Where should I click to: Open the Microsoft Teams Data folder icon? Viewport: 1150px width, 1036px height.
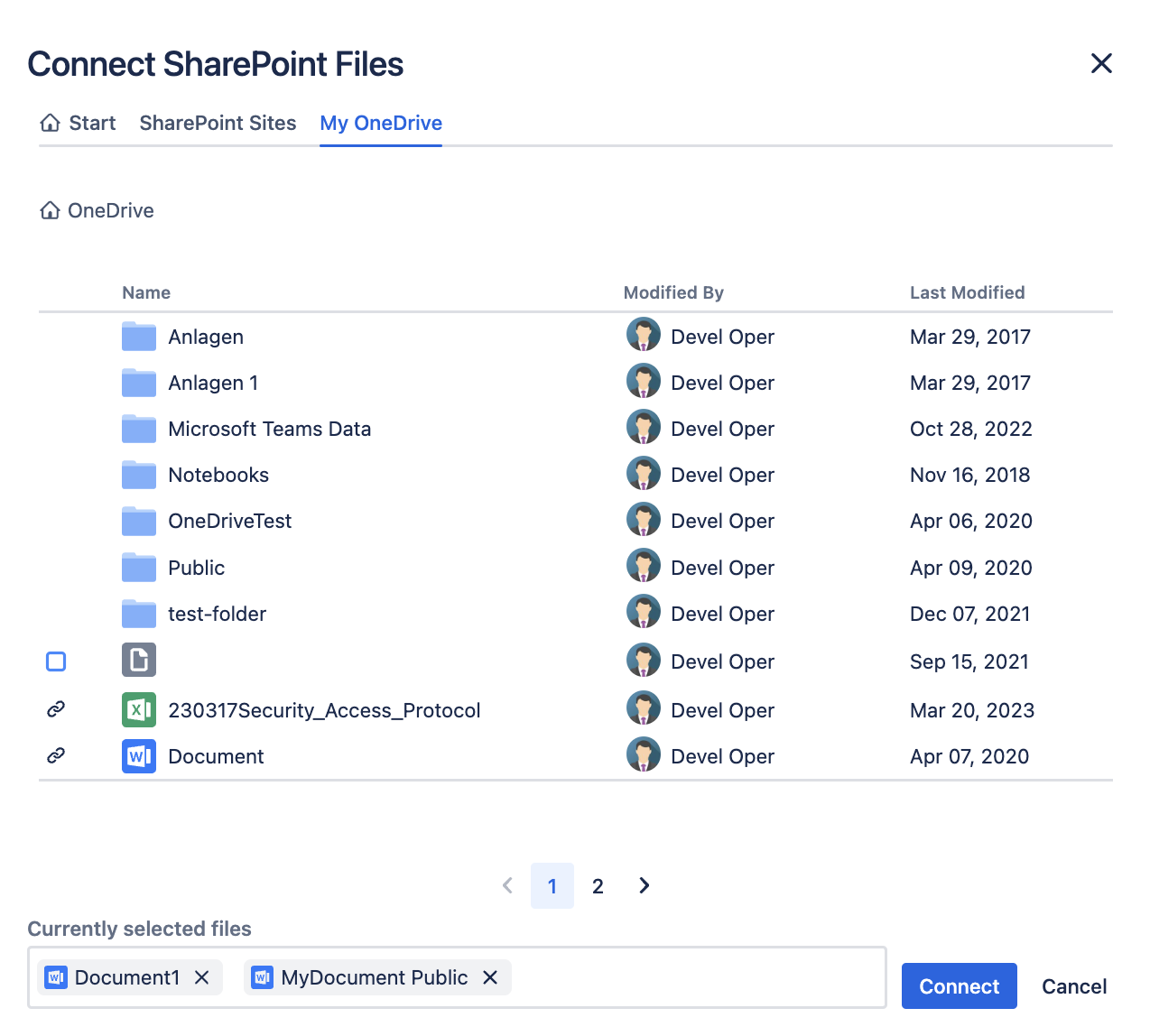138,429
